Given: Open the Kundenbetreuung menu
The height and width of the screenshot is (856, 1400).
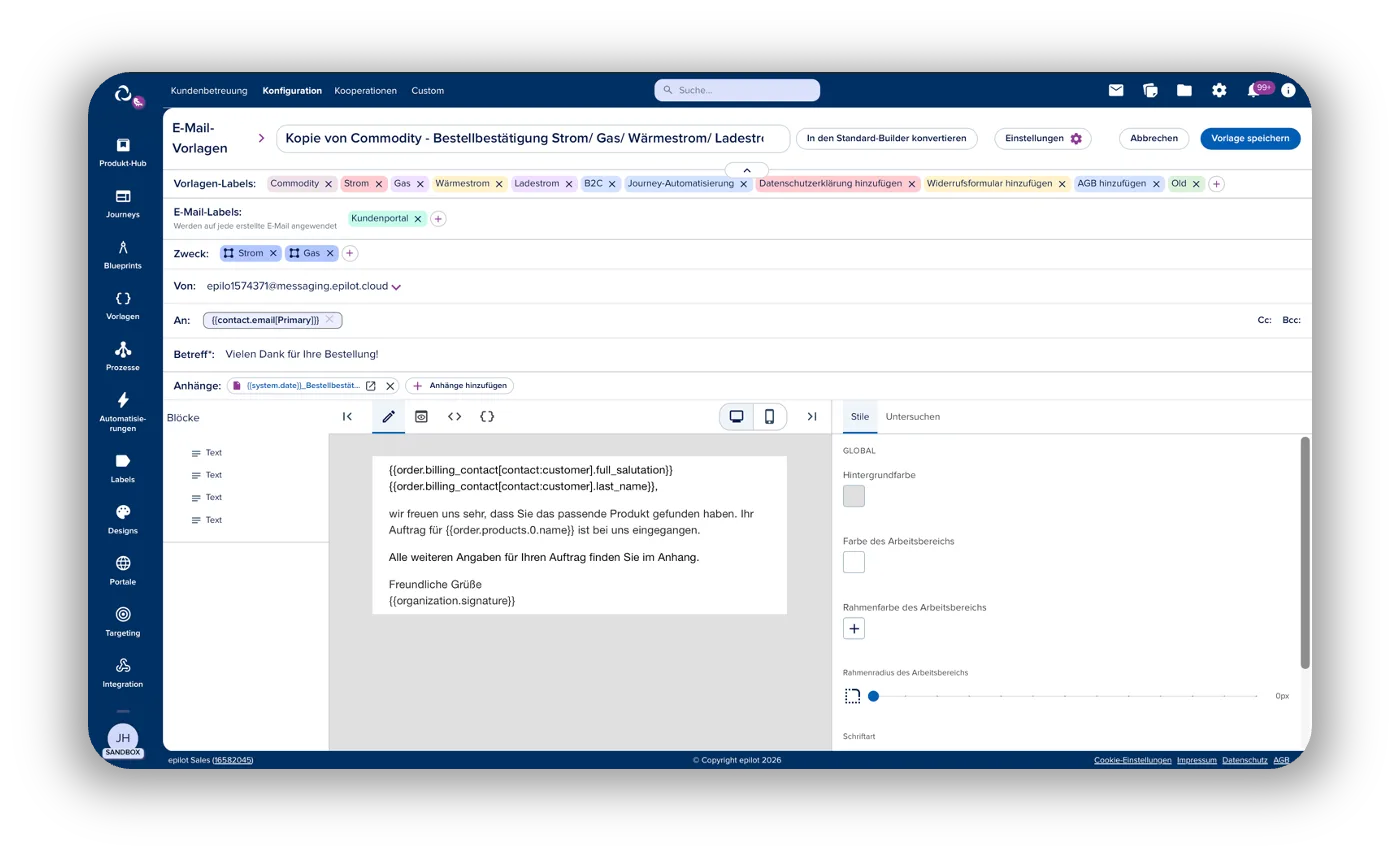Looking at the screenshot, I should pyautogui.click(x=209, y=90).
